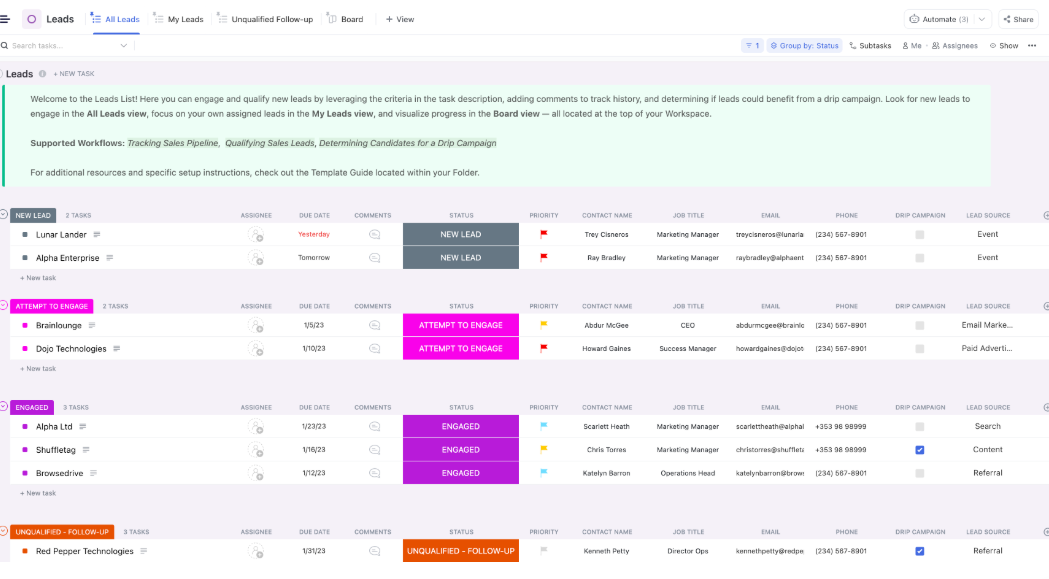Image resolution: width=1049 pixels, height=579 pixels.
Task: Open the hamburger sidebar menu
Action: 5,19
